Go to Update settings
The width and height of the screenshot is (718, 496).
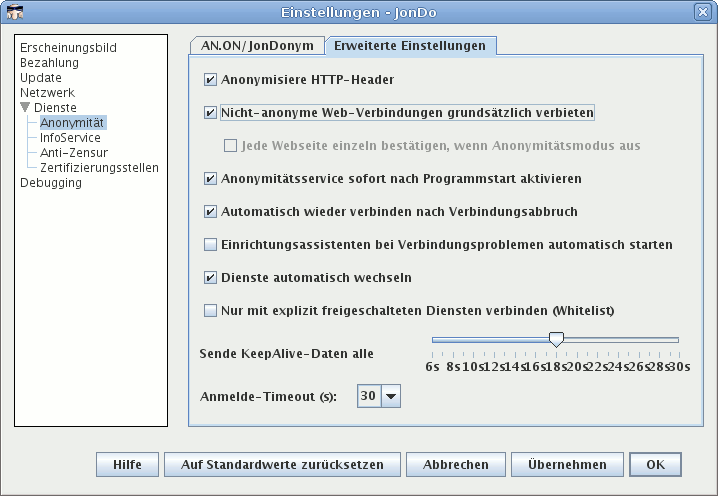click(41, 78)
